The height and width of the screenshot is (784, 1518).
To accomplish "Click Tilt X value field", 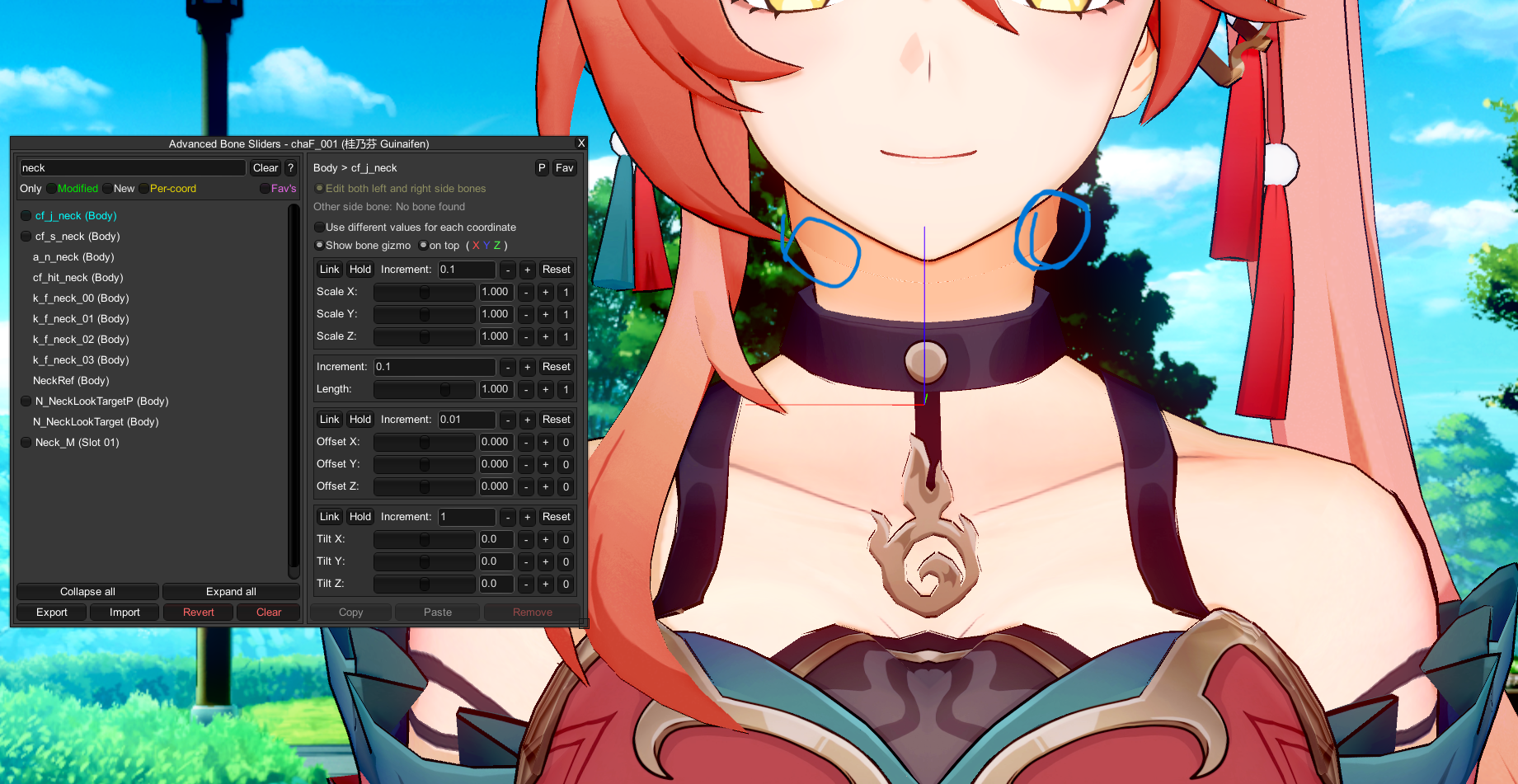I will coord(496,539).
